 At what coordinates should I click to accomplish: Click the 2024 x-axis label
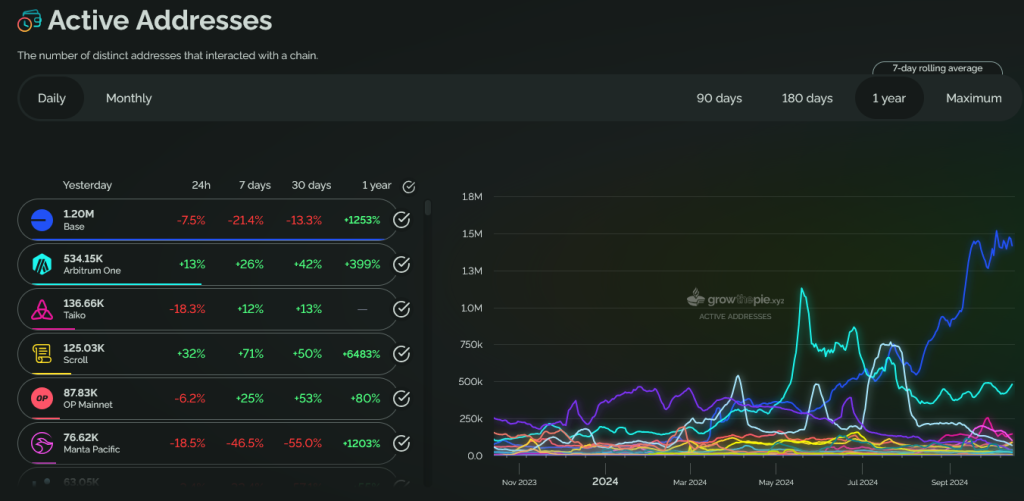pyautogui.click(x=605, y=482)
